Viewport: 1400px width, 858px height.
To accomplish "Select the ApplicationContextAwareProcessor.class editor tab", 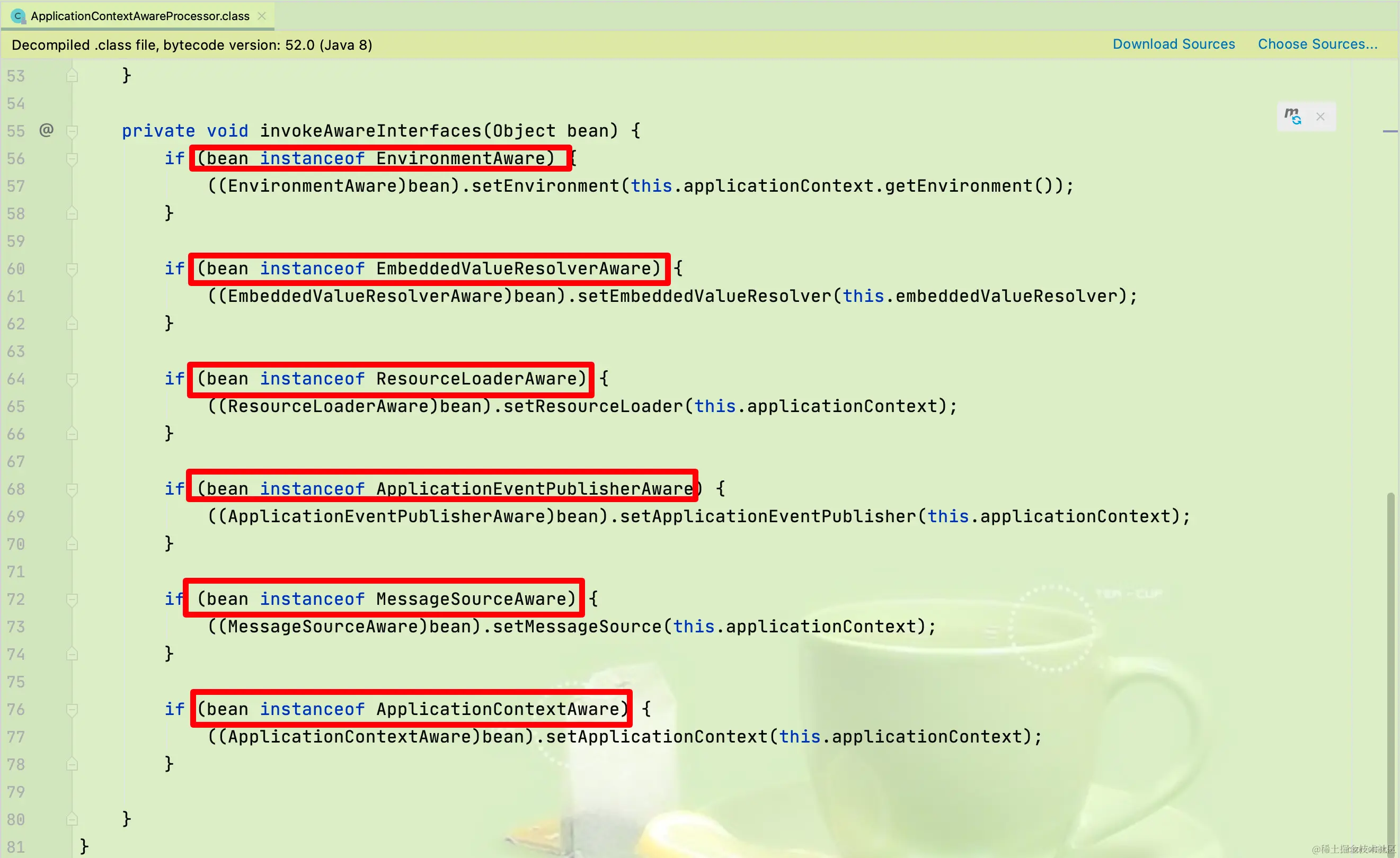I will pyautogui.click(x=140, y=16).
